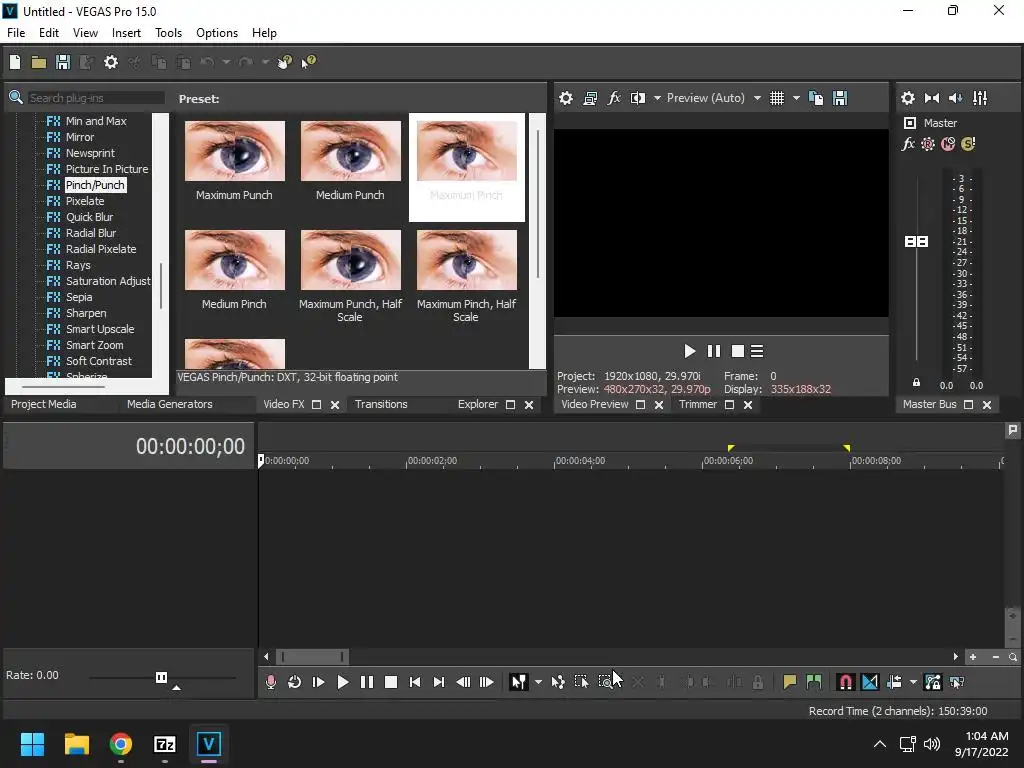Open project Properties gear in main toolbar
1024x768 pixels.
pyautogui.click(x=111, y=62)
